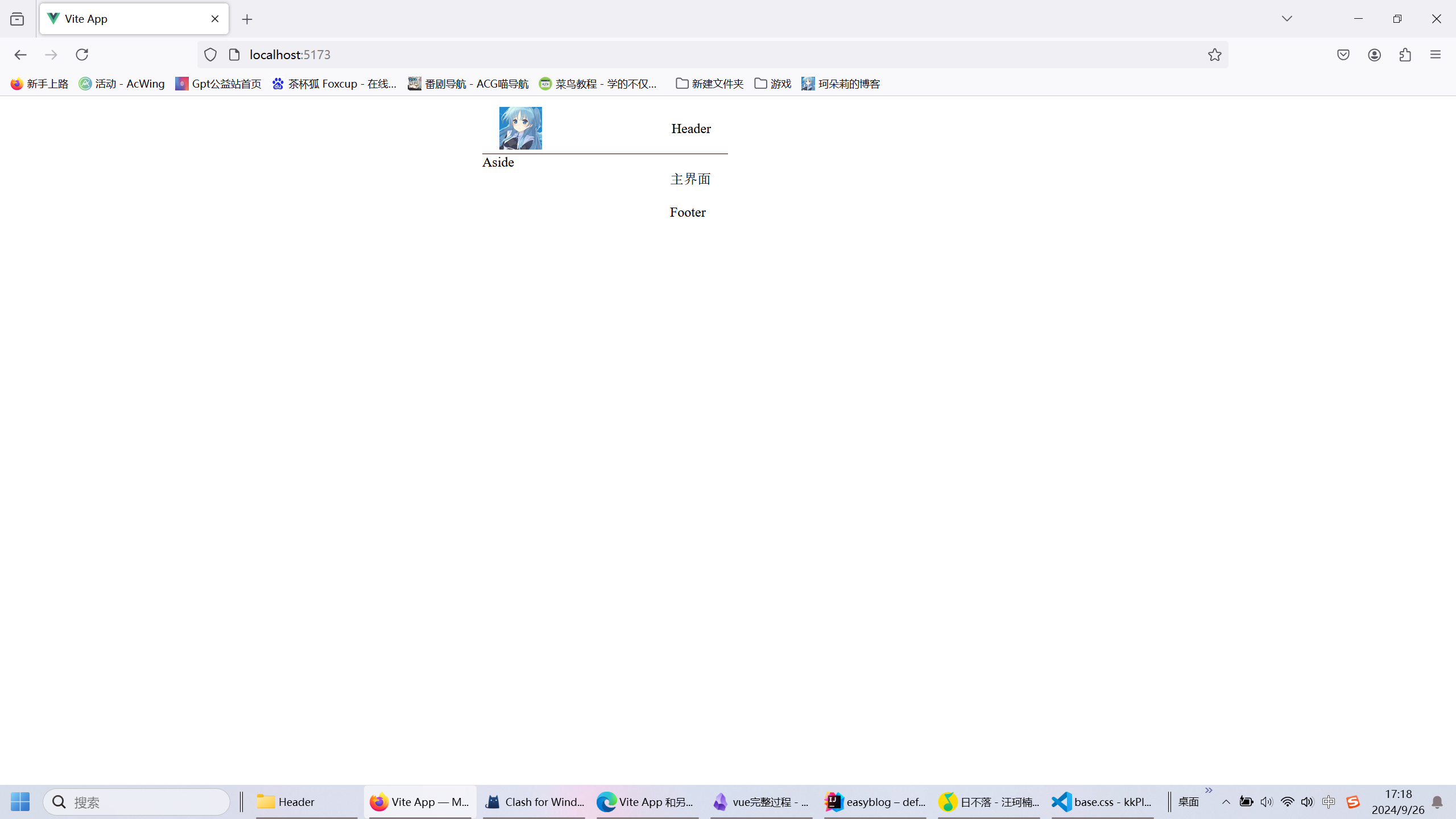Open the Firefox account icon
The height and width of the screenshot is (819, 1456).
point(1375,55)
